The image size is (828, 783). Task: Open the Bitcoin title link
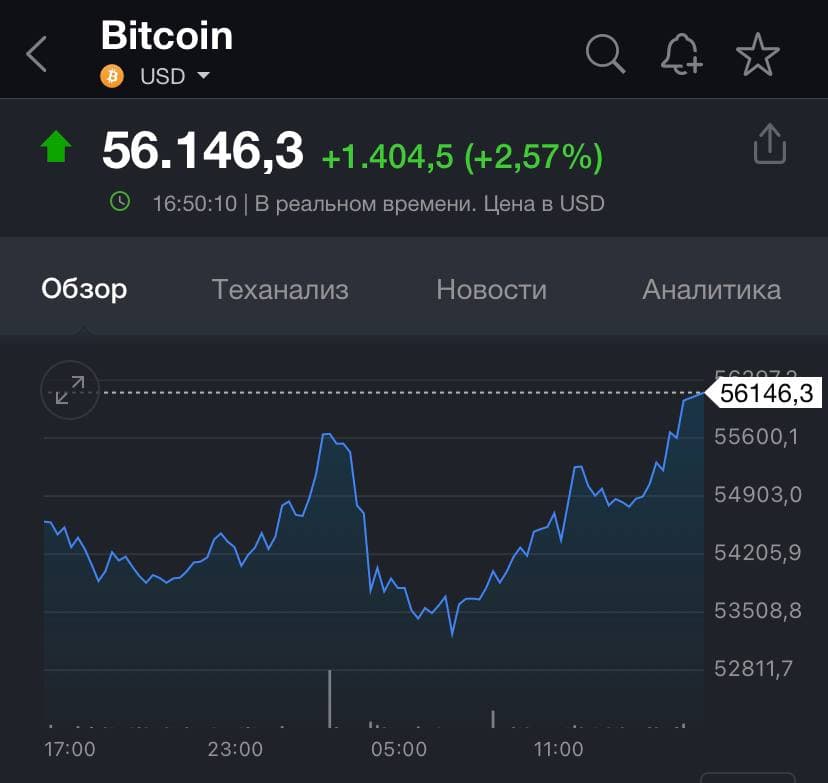coord(166,36)
